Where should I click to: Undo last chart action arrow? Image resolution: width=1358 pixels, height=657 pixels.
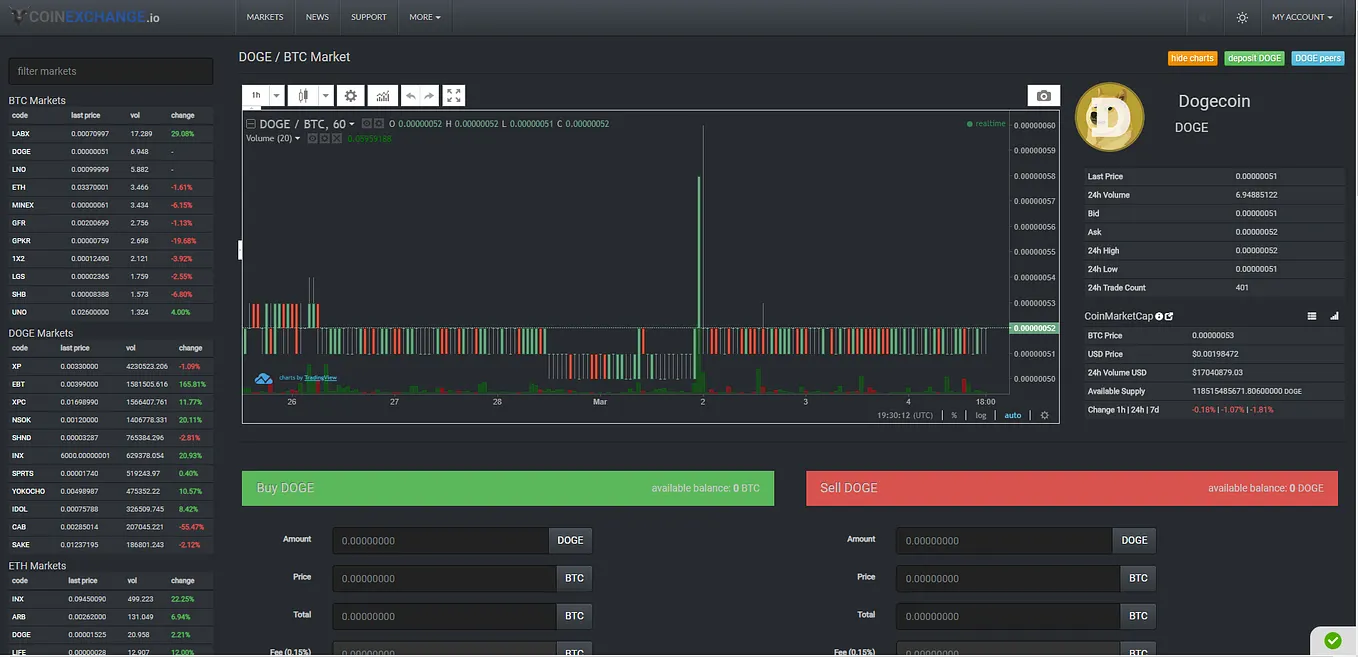coord(410,95)
